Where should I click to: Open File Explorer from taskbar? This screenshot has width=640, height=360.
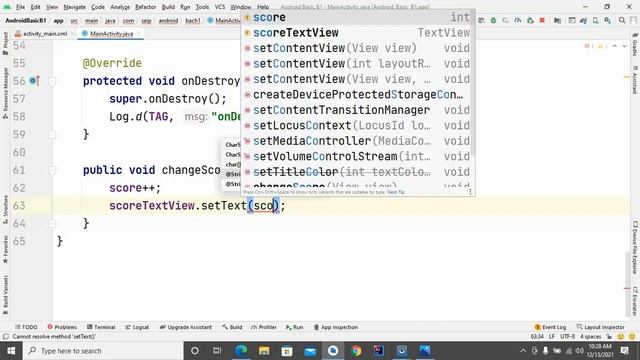(264, 351)
